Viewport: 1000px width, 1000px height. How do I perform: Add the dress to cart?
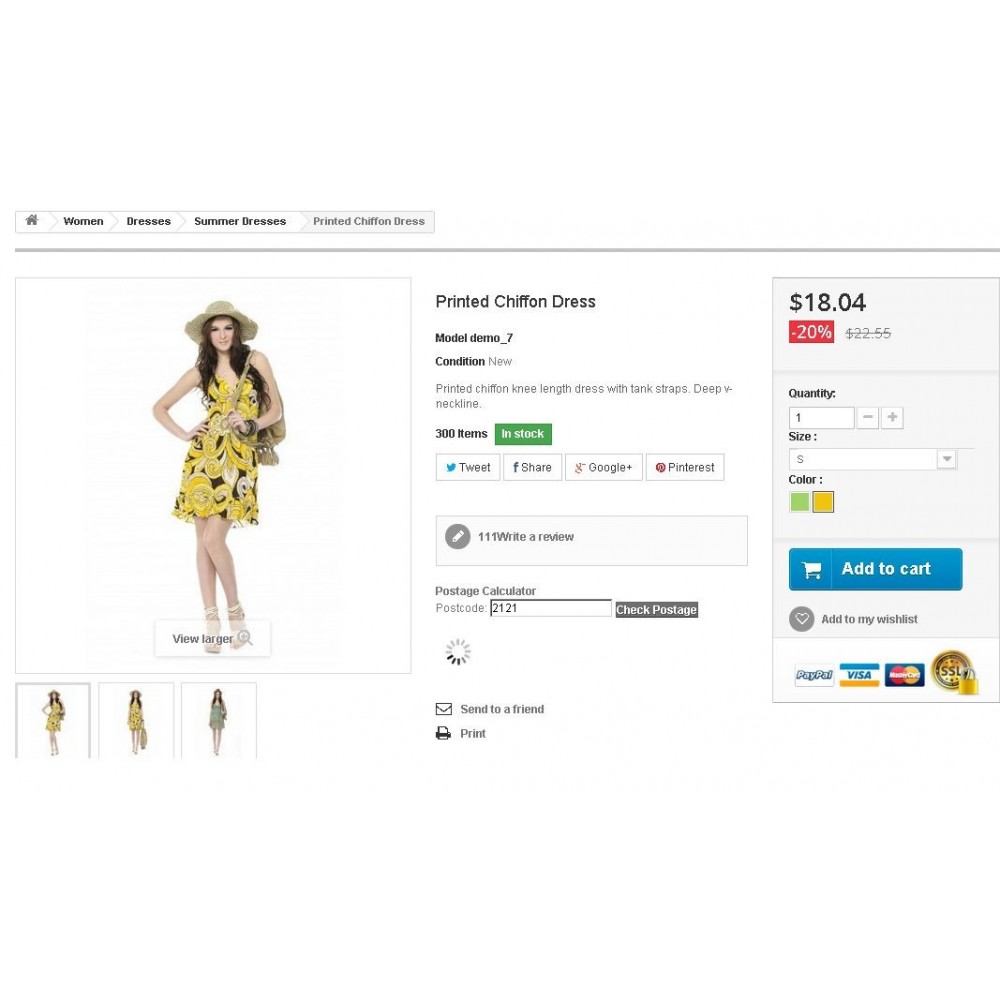pyautogui.click(x=875, y=569)
